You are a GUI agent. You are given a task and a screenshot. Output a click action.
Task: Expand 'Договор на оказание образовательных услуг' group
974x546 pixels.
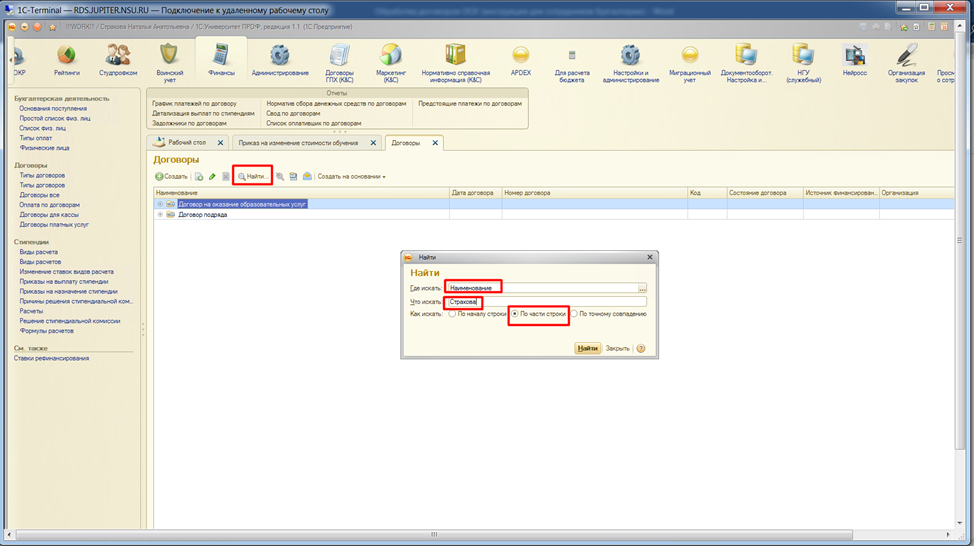coord(160,204)
